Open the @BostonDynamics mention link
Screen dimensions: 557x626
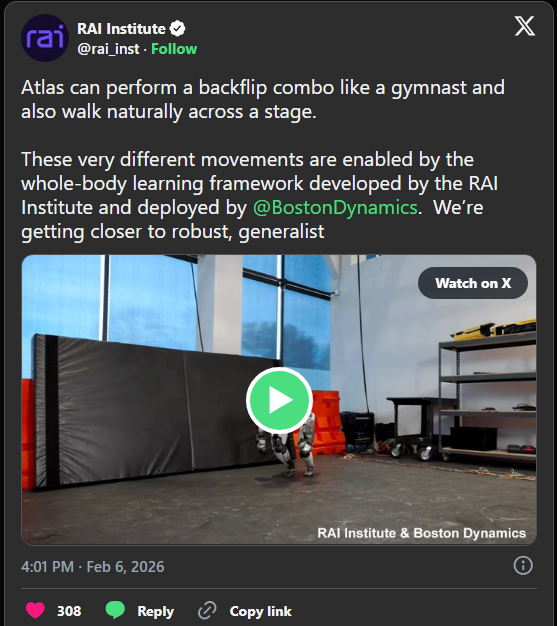click(335, 208)
